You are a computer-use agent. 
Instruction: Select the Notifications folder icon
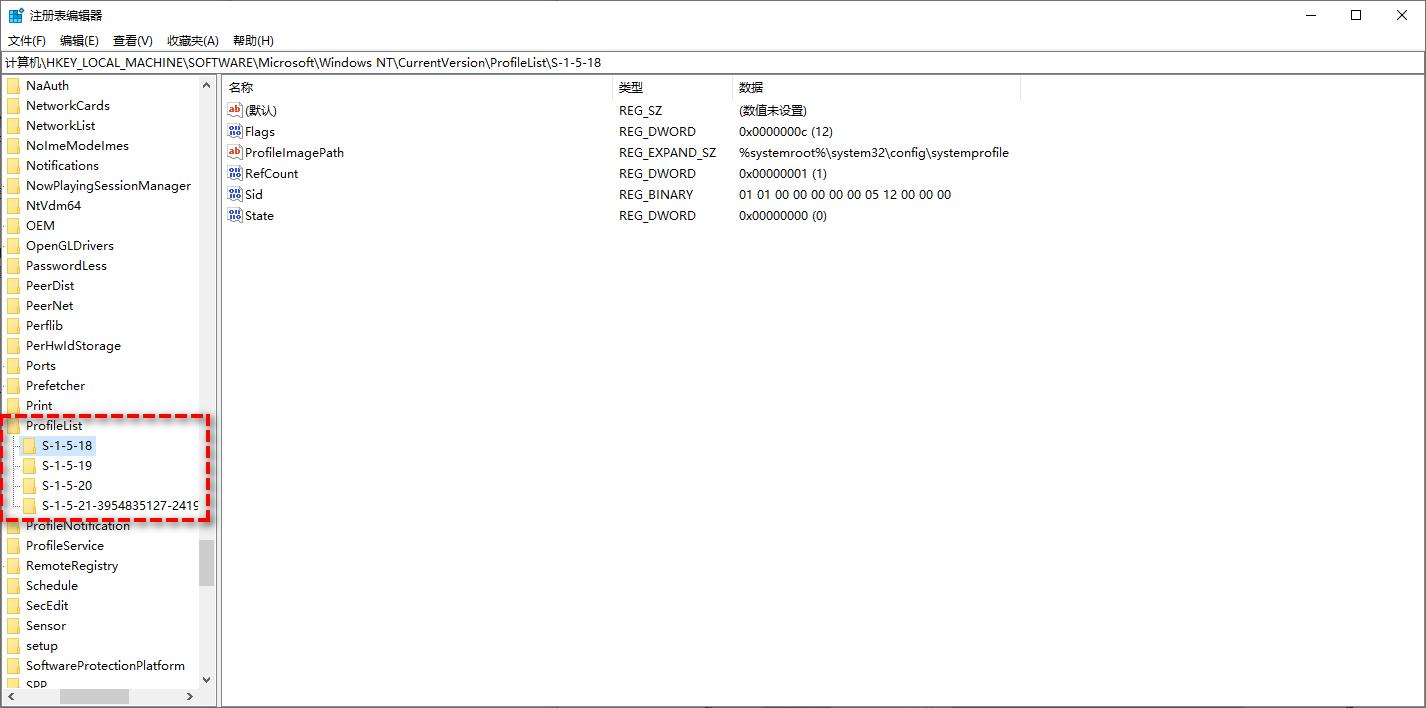pos(13,166)
